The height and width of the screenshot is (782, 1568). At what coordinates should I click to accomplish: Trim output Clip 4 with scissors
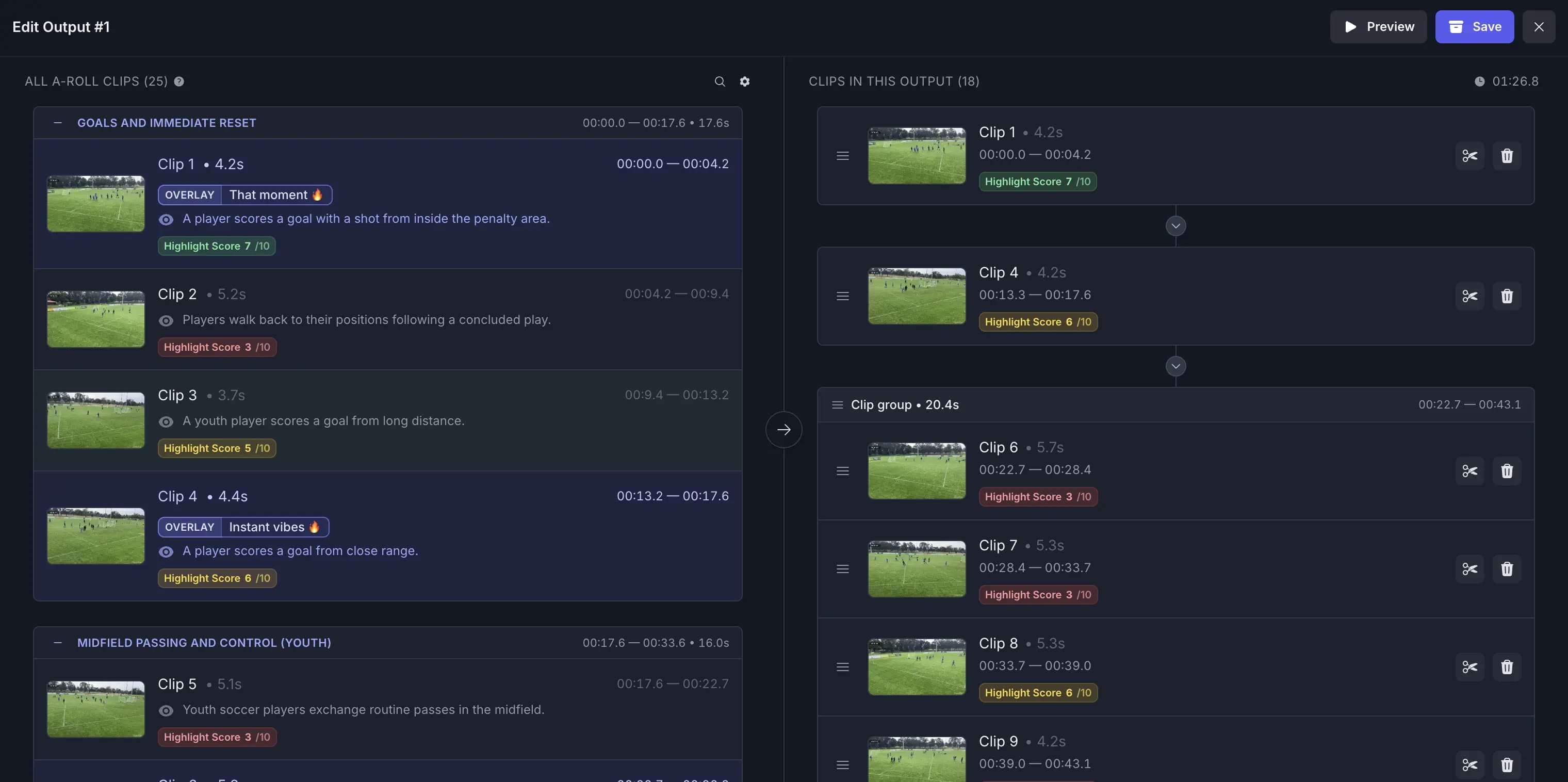(x=1469, y=297)
